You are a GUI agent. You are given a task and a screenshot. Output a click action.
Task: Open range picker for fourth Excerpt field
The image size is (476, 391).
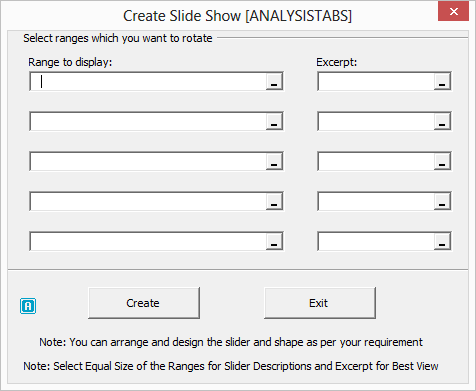(442, 201)
